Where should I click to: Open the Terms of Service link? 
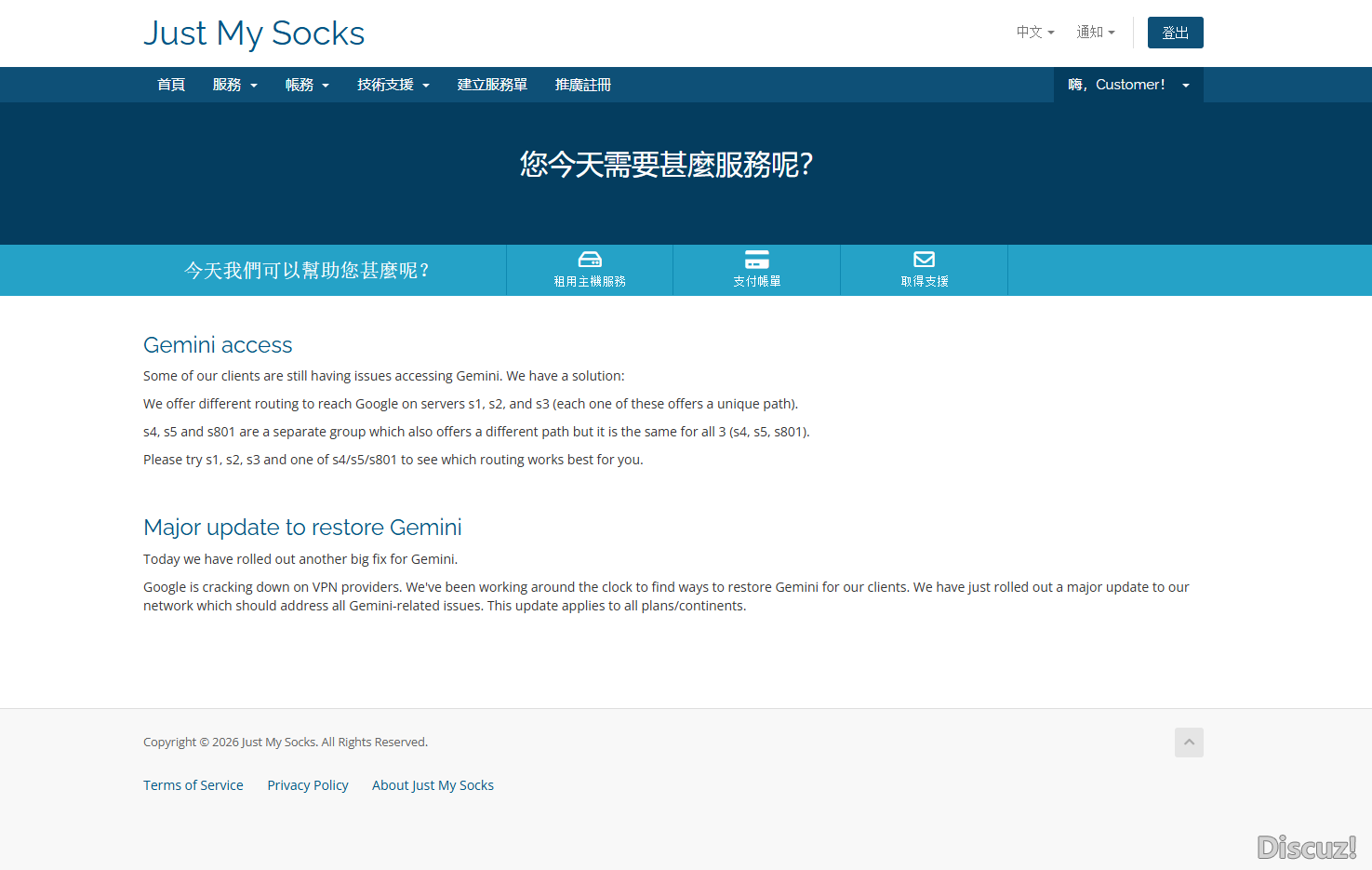193,785
